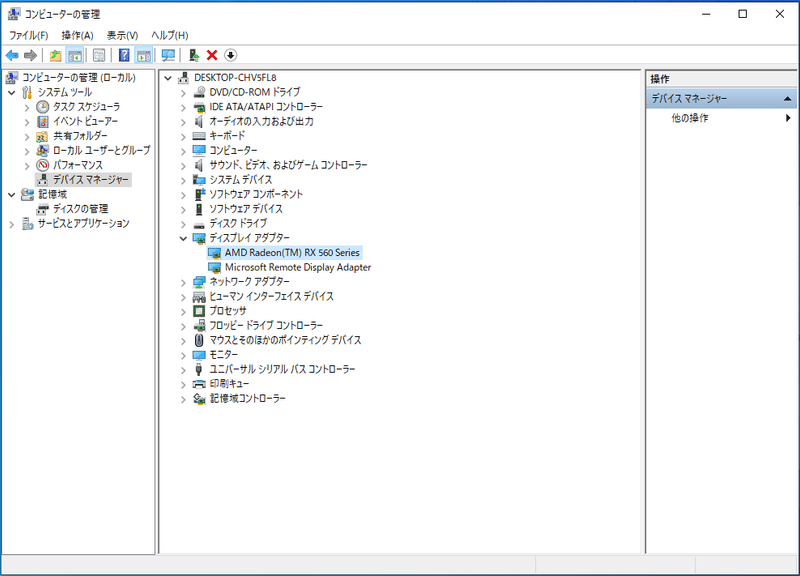Expand the 共有フォルダー tree node

(x=27, y=137)
